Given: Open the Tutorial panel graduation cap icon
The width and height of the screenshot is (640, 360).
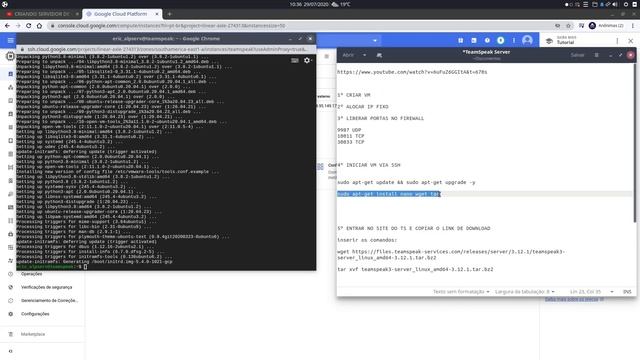Looking at the screenshot, I should pyautogui.click(x=549, y=41).
